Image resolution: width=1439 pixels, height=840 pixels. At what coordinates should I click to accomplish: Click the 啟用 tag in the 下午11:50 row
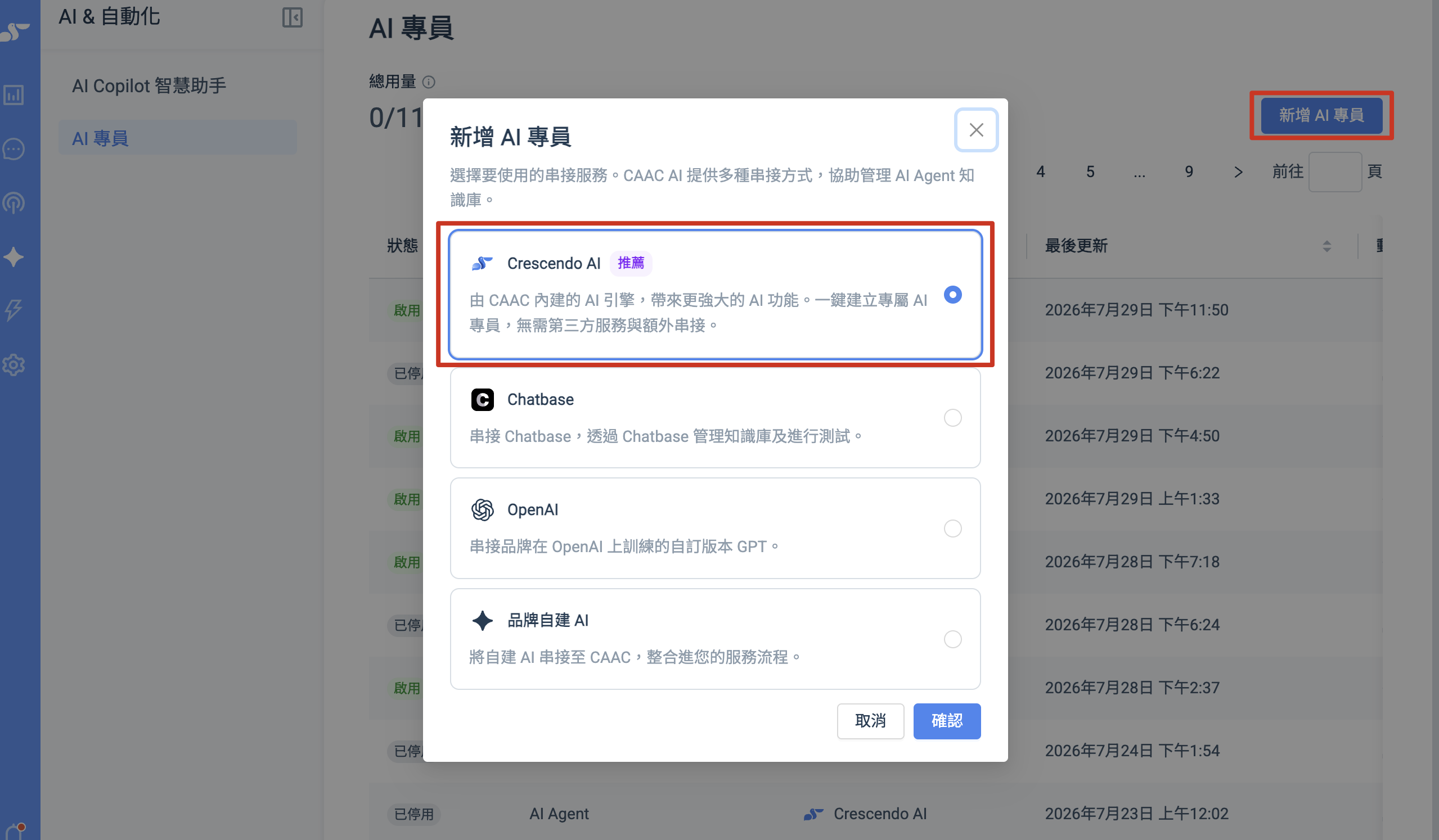tap(406, 310)
